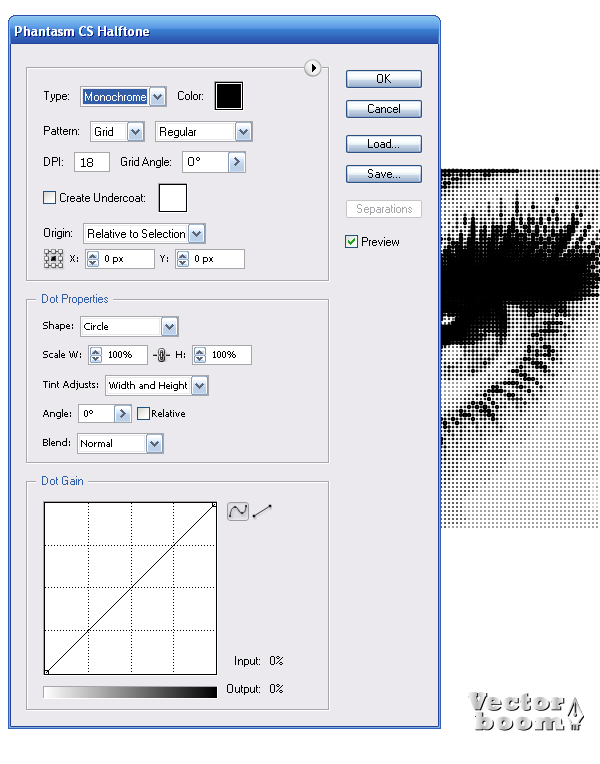Click the dot Angle field showing 0°
Screen dimensions: 600x764
[97, 414]
